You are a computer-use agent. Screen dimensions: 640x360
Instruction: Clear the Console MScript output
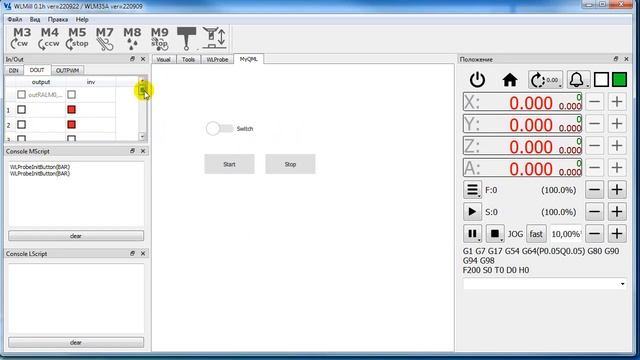click(x=76, y=236)
